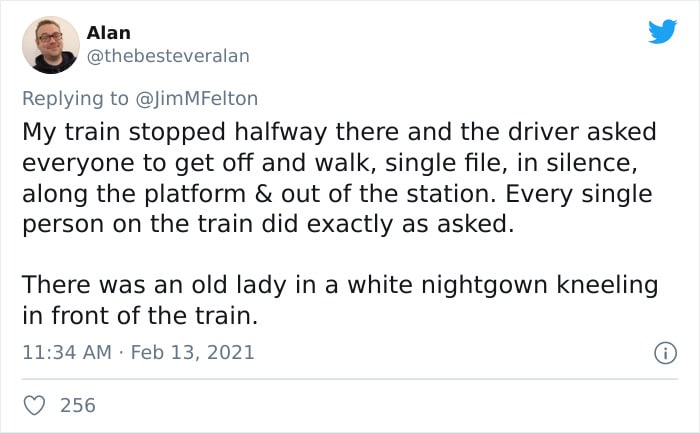Open the tweet info circle icon
This screenshot has width=700, height=433.
click(665, 353)
